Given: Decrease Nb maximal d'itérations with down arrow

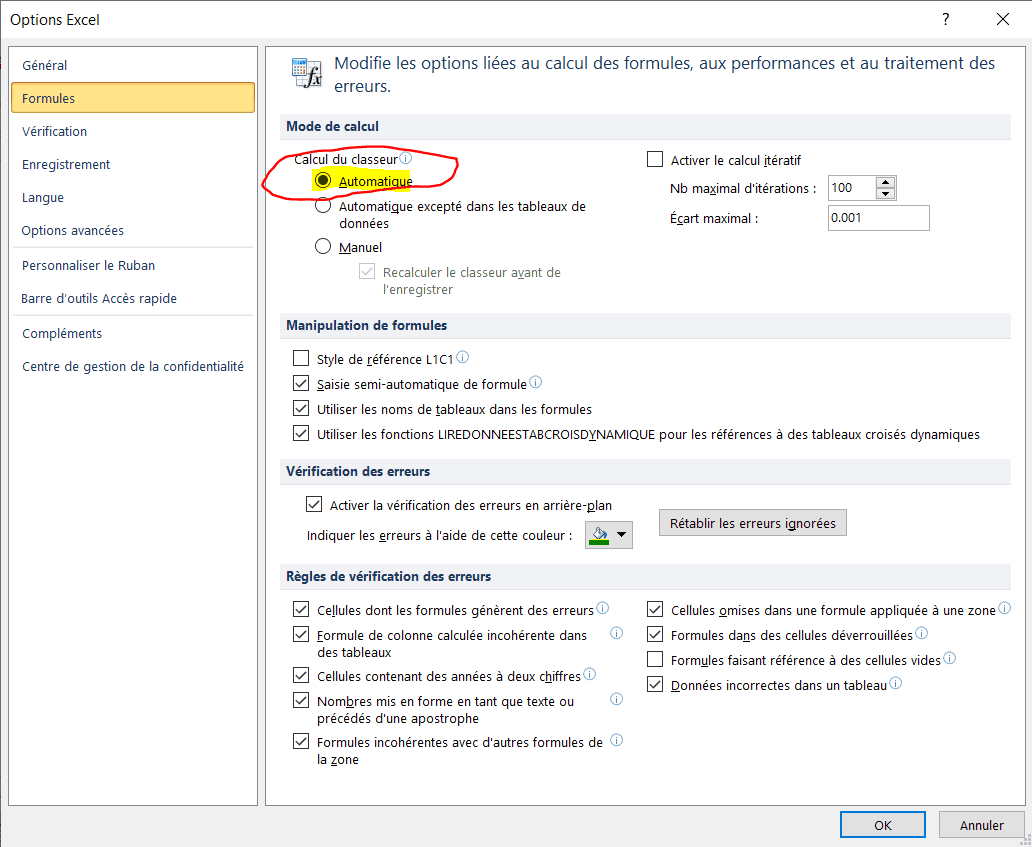Looking at the screenshot, I should pos(886,193).
